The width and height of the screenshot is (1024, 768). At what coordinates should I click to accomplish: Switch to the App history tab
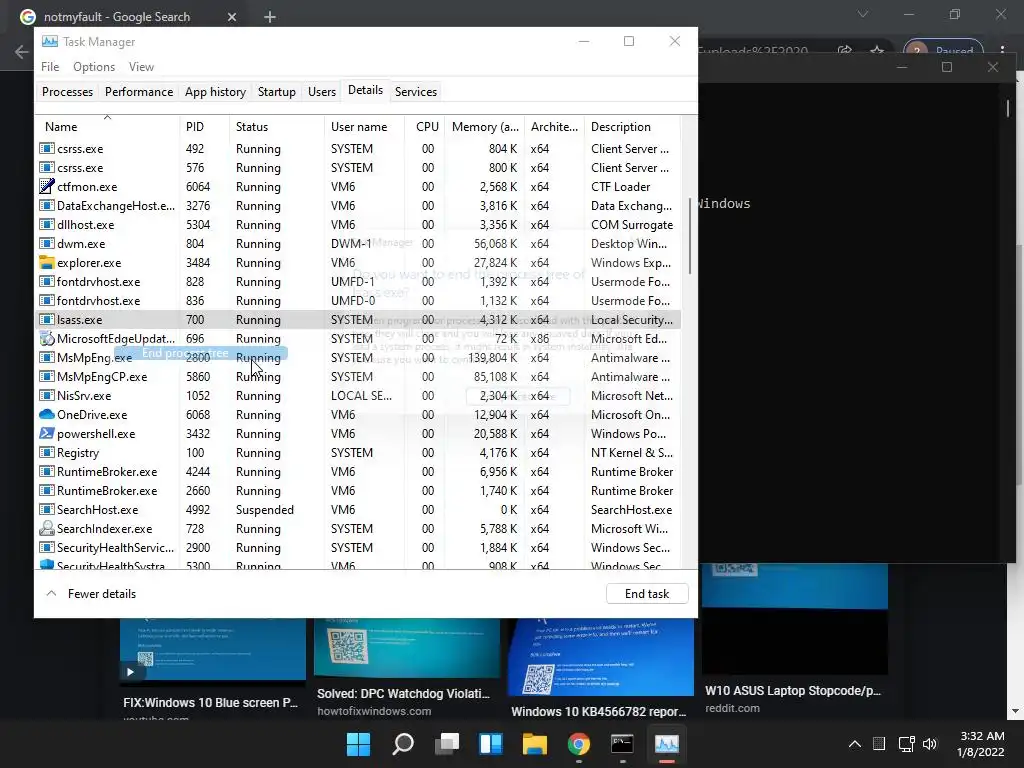[216, 91]
